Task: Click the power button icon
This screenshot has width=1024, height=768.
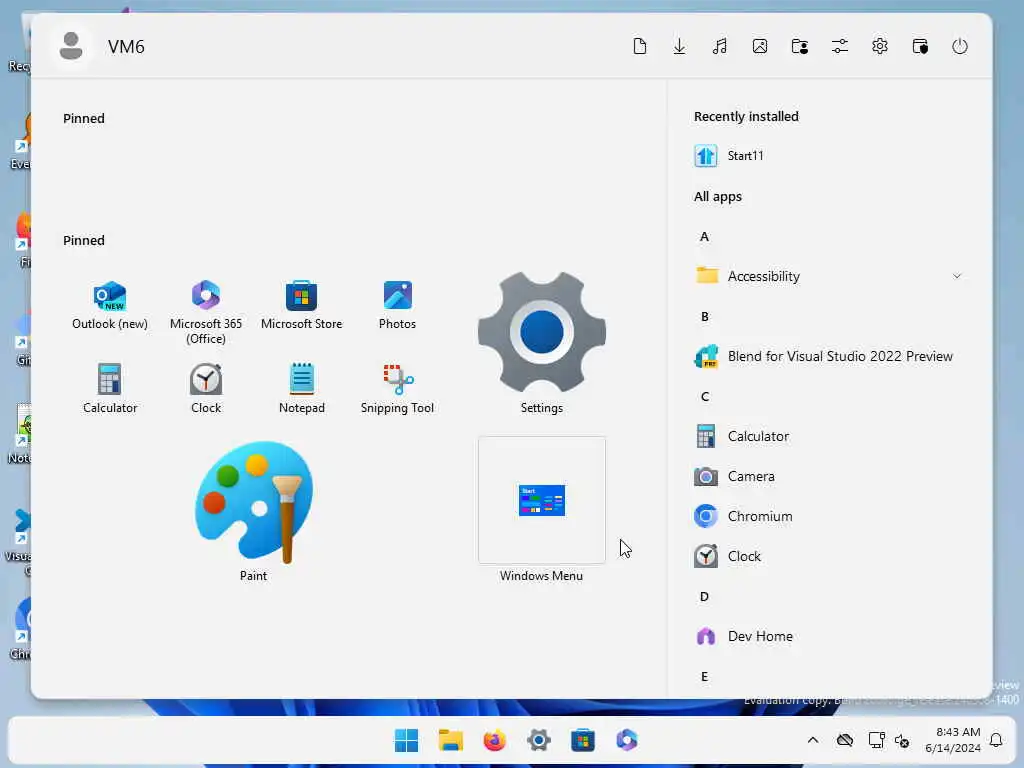Action: (960, 46)
